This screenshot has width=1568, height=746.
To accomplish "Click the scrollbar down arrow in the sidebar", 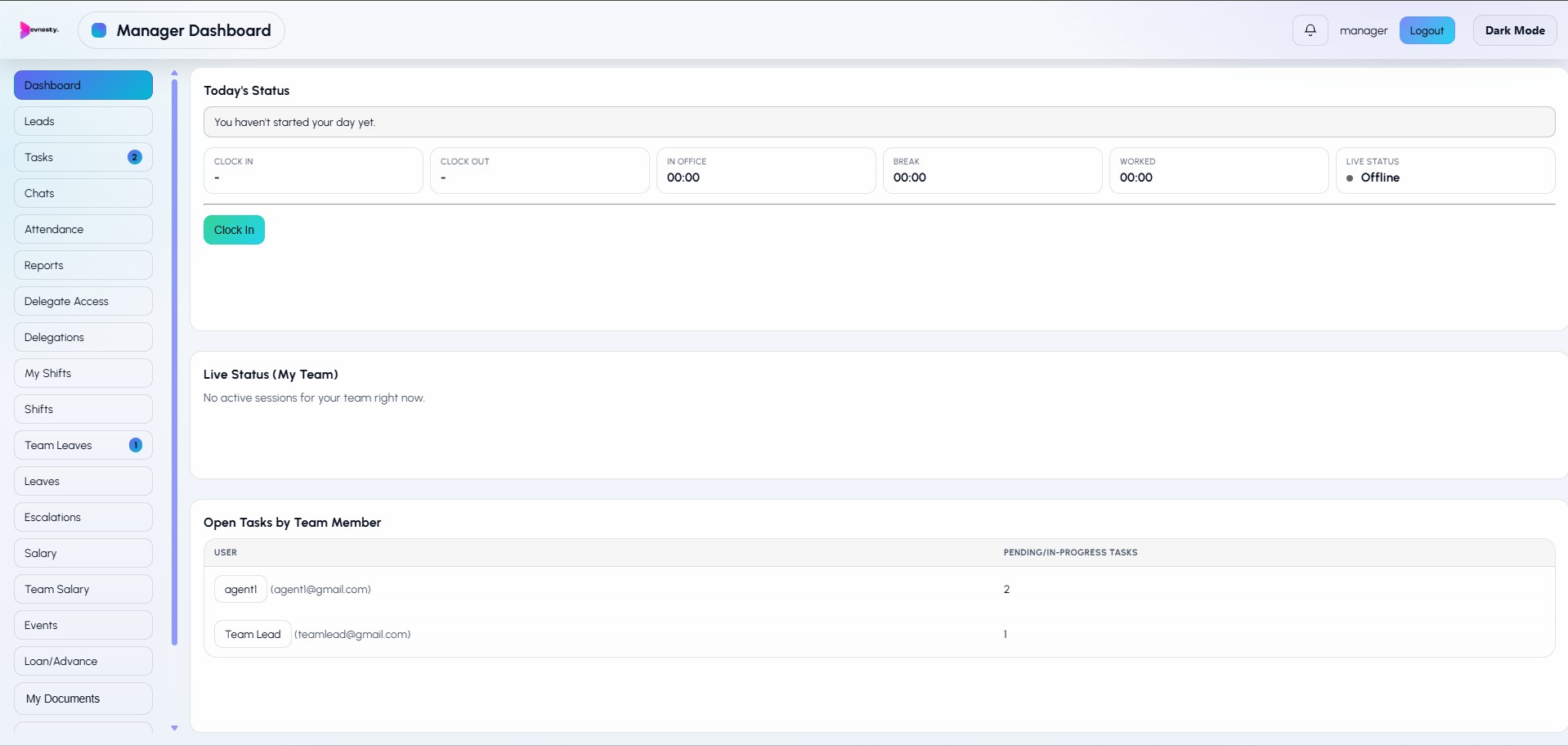I will pos(173,727).
